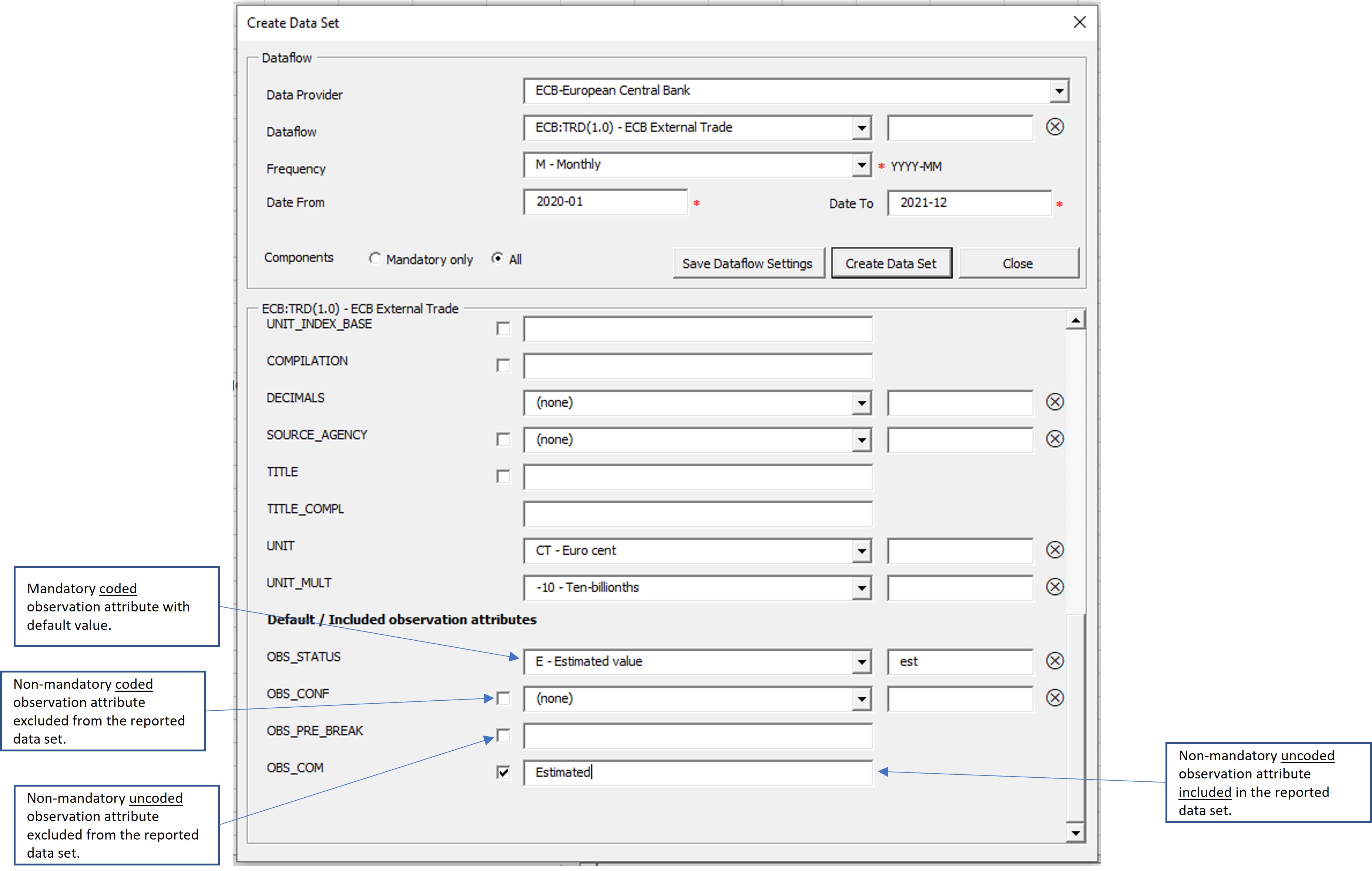Clear the UNIT_MULT filter with the X icon

coord(1055,587)
